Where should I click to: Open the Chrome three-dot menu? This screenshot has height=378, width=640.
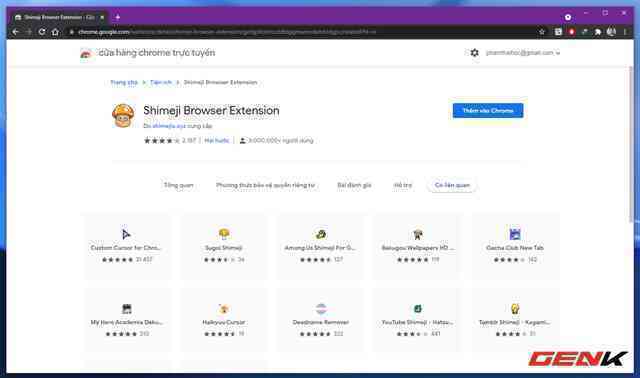pos(624,31)
